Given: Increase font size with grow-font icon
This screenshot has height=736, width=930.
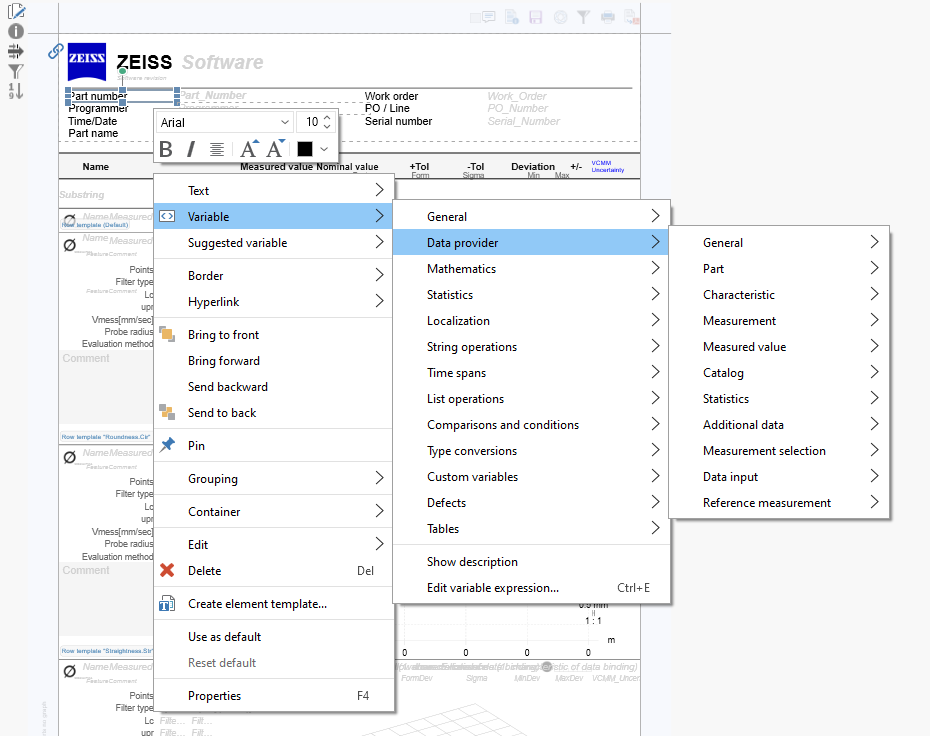Looking at the screenshot, I should 249,149.
